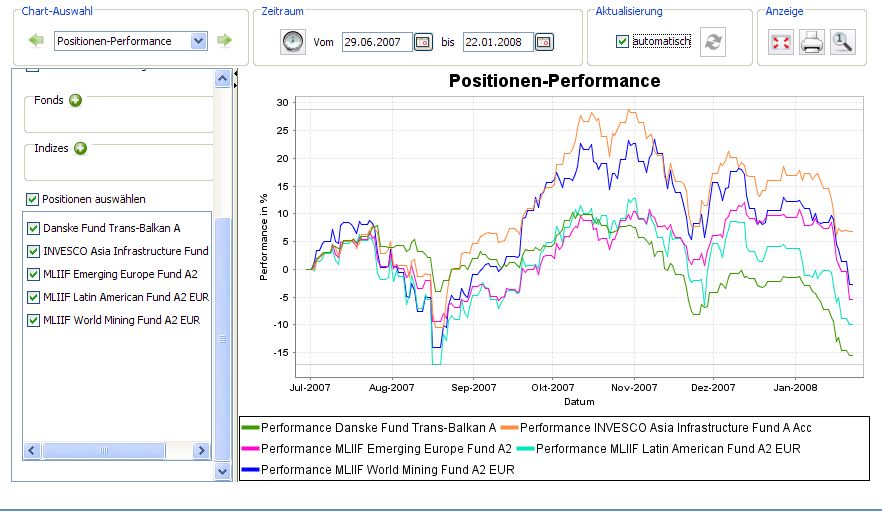882x512 pixels.
Task: Click positions list scroll left arrow
Action: pyautogui.click(x=32, y=451)
